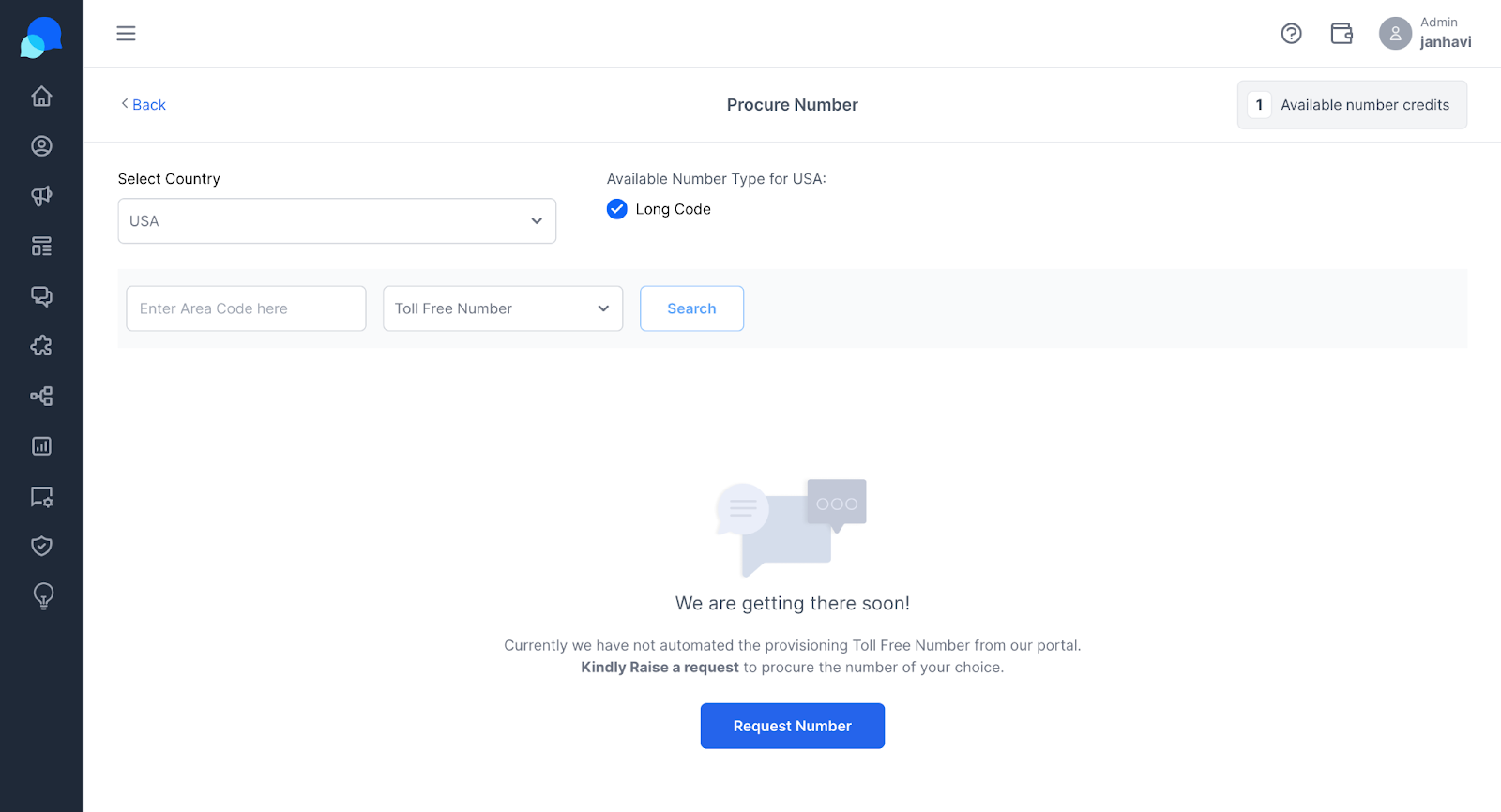Click the Request Number button

793,726
